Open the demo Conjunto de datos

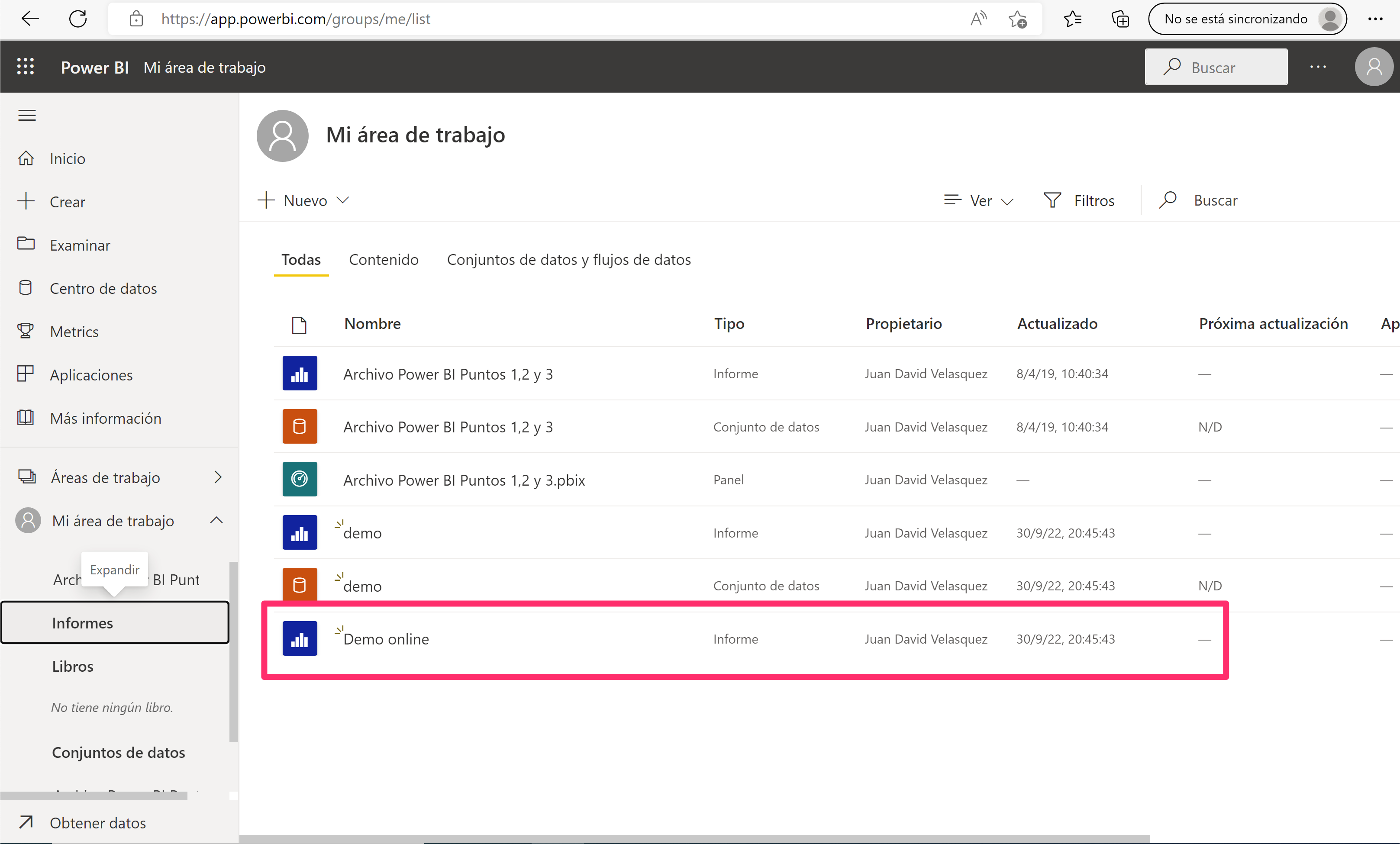click(x=362, y=586)
